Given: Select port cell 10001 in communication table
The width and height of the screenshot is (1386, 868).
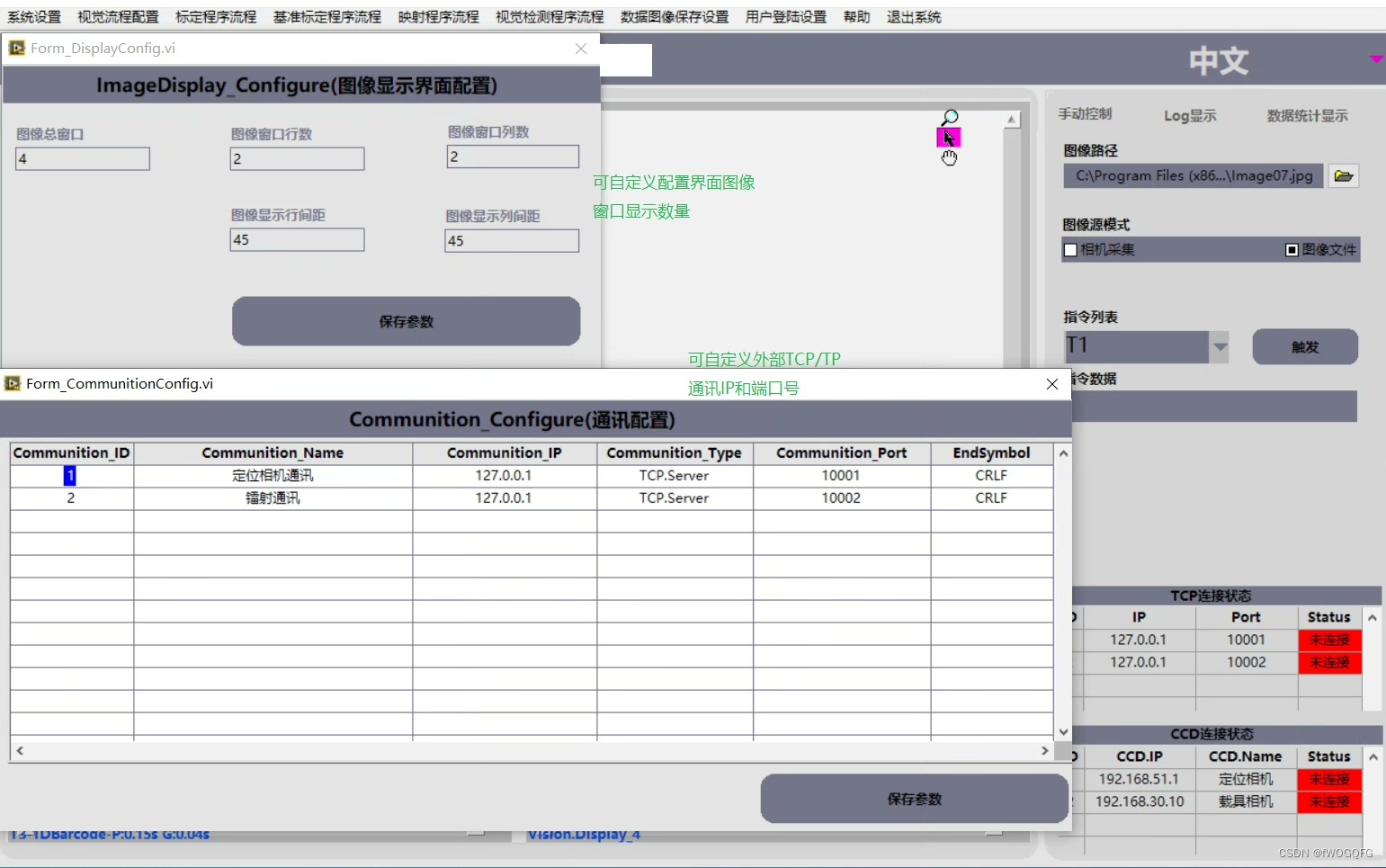Looking at the screenshot, I should pyautogui.click(x=841, y=475).
